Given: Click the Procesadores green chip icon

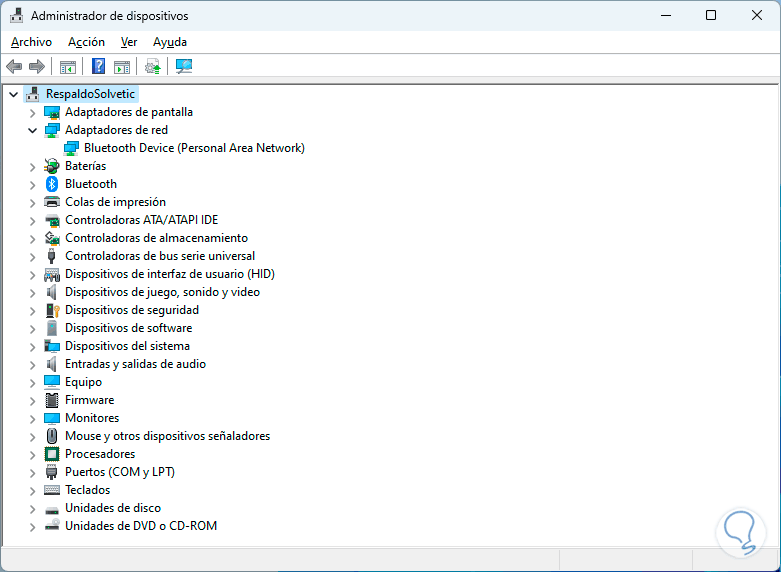Looking at the screenshot, I should 52,454.
